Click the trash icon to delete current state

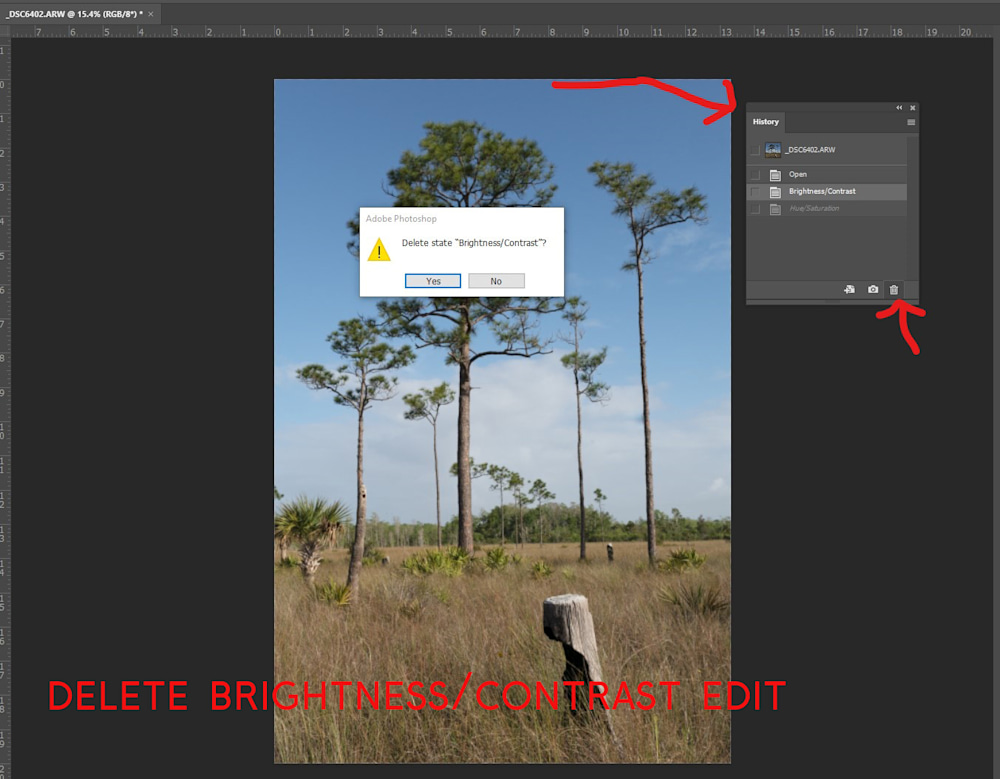894,289
